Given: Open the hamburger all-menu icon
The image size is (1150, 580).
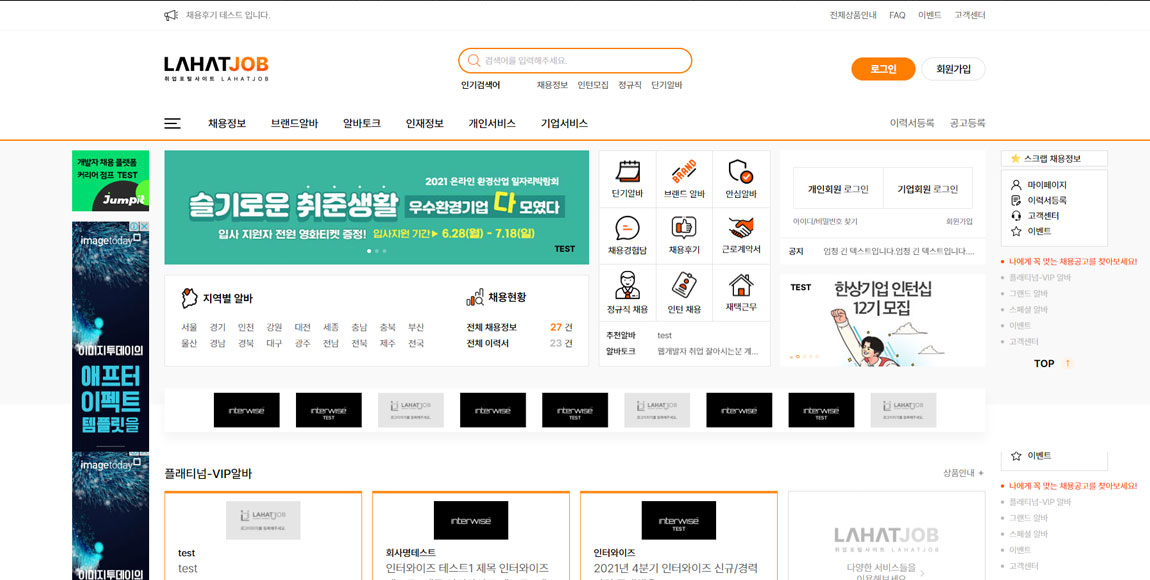Looking at the screenshot, I should pos(173,123).
